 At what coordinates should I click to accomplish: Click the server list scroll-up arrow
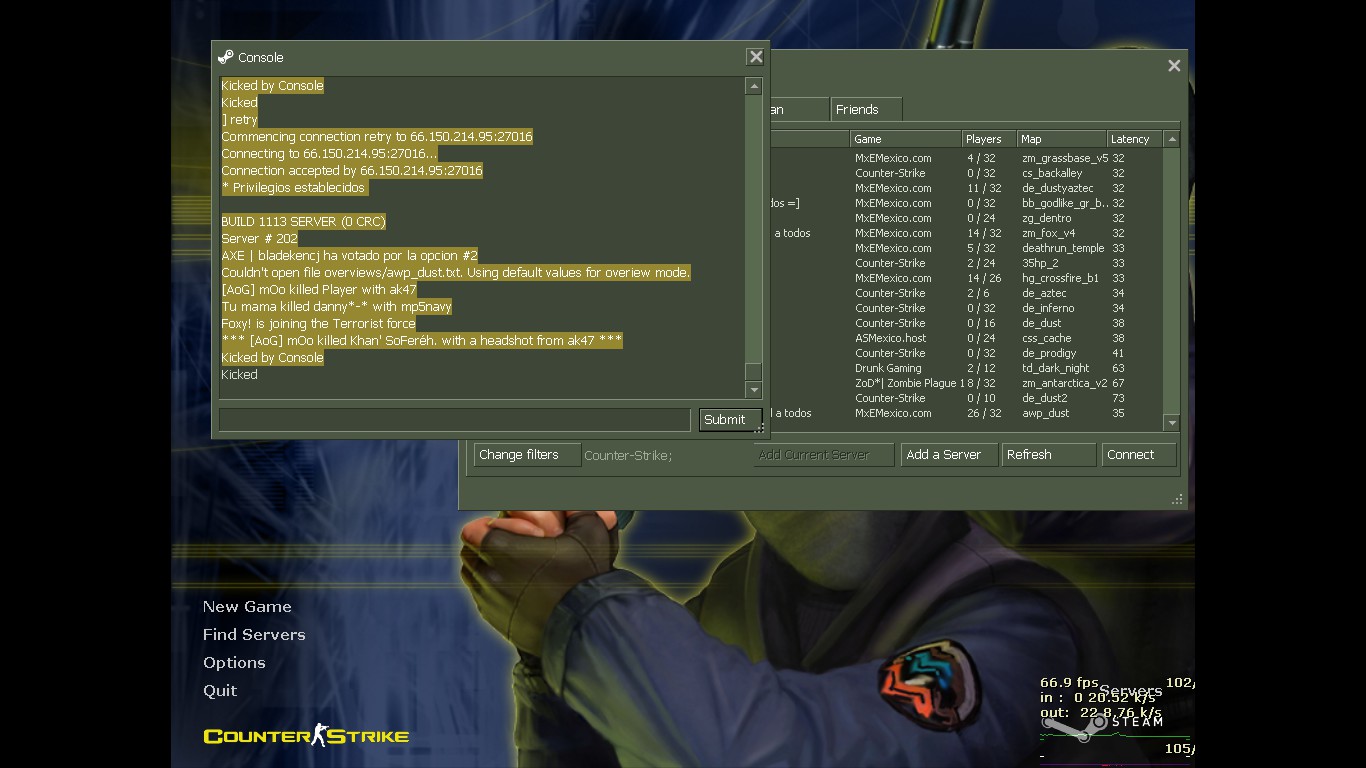[x=1172, y=139]
